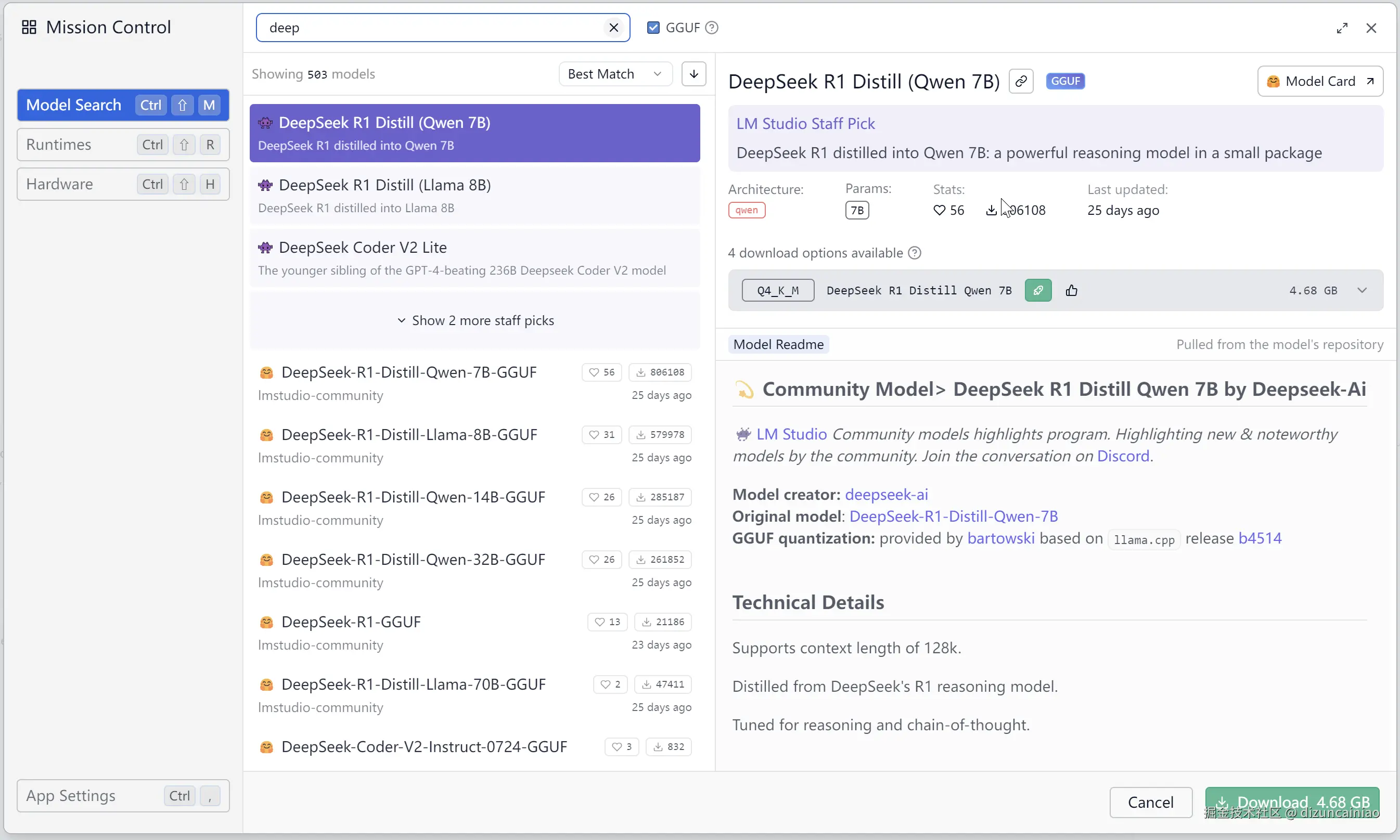Click into the model search input
This screenshot has width=1400, height=840.
pyautogui.click(x=430, y=28)
